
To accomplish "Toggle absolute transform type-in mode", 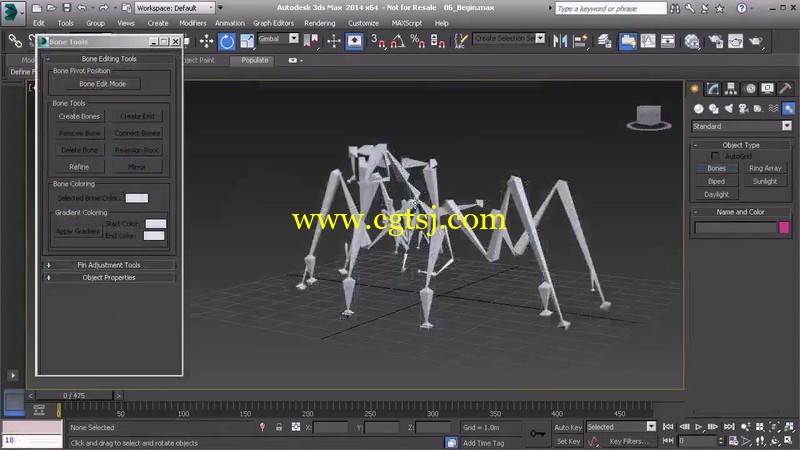I will pos(296,427).
